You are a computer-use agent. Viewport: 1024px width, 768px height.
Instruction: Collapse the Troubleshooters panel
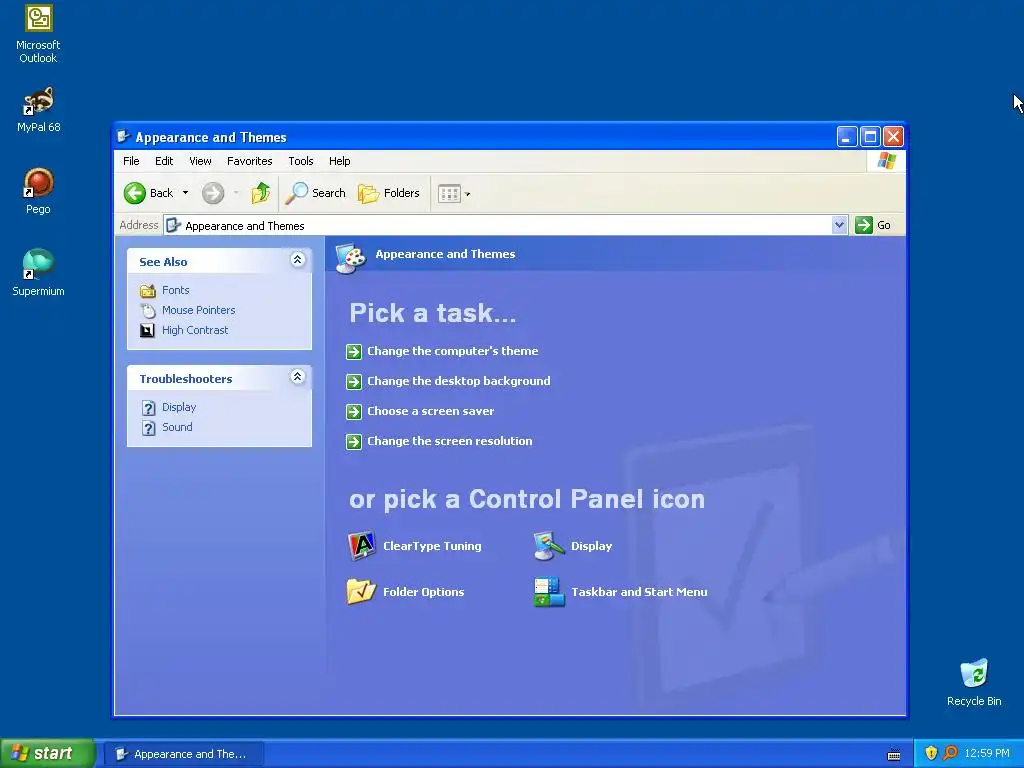[297, 377]
